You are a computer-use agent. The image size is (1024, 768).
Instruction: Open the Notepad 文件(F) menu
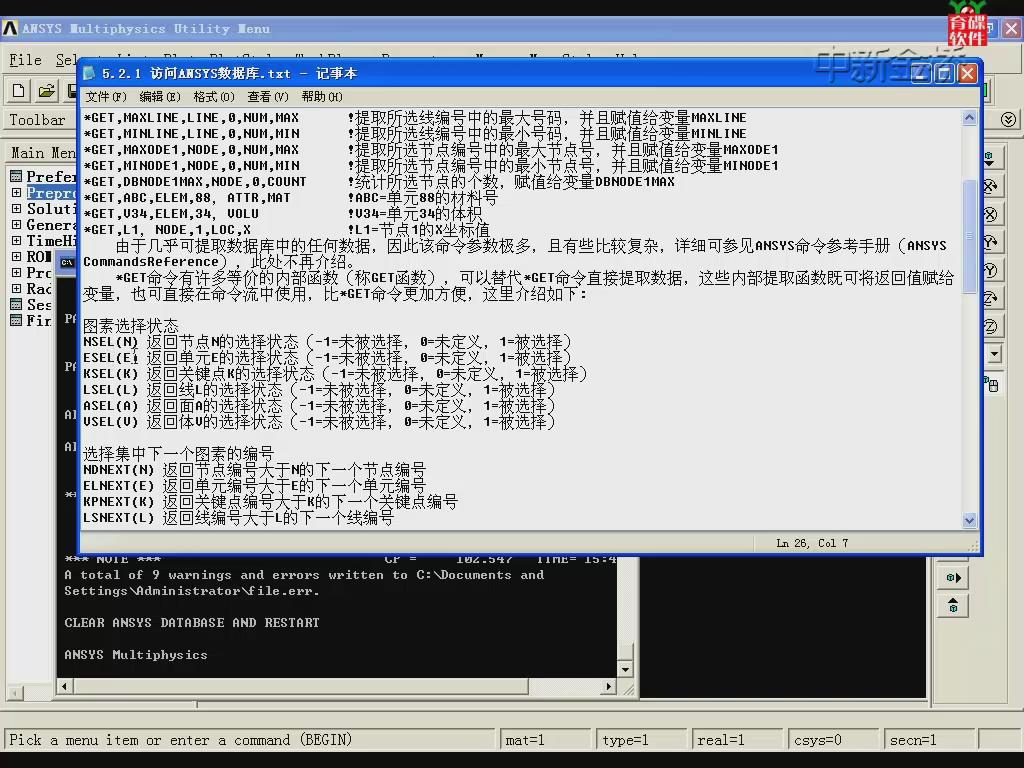pyautogui.click(x=106, y=97)
